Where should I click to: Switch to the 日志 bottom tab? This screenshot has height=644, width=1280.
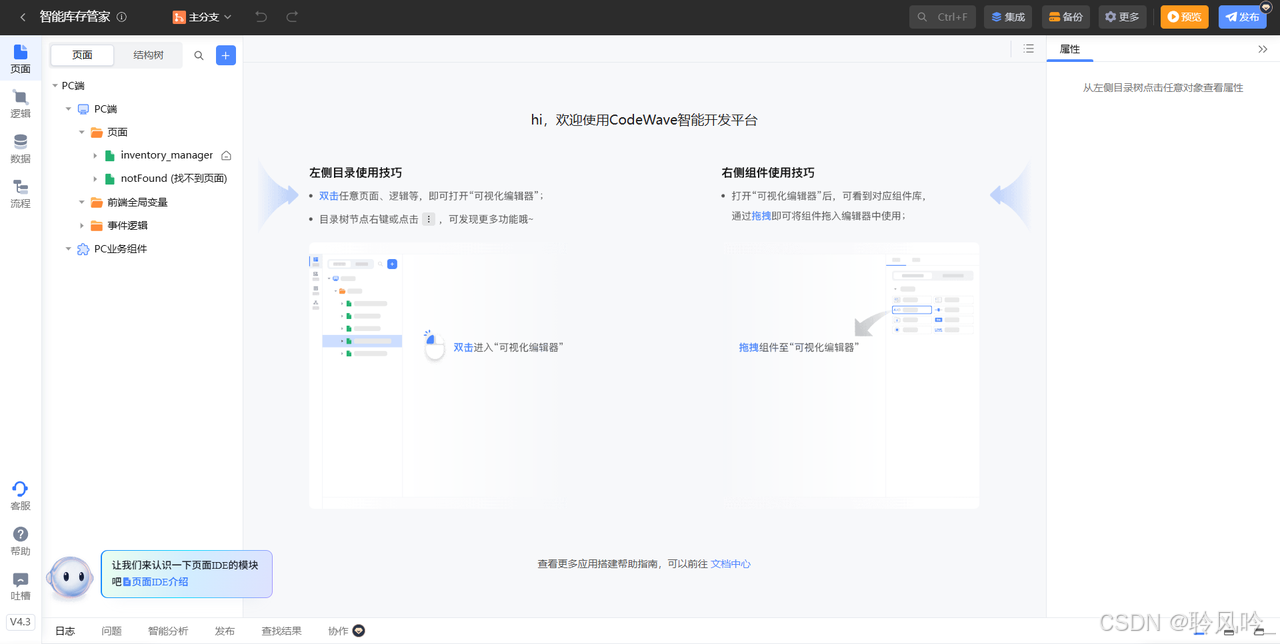point(65,631)
